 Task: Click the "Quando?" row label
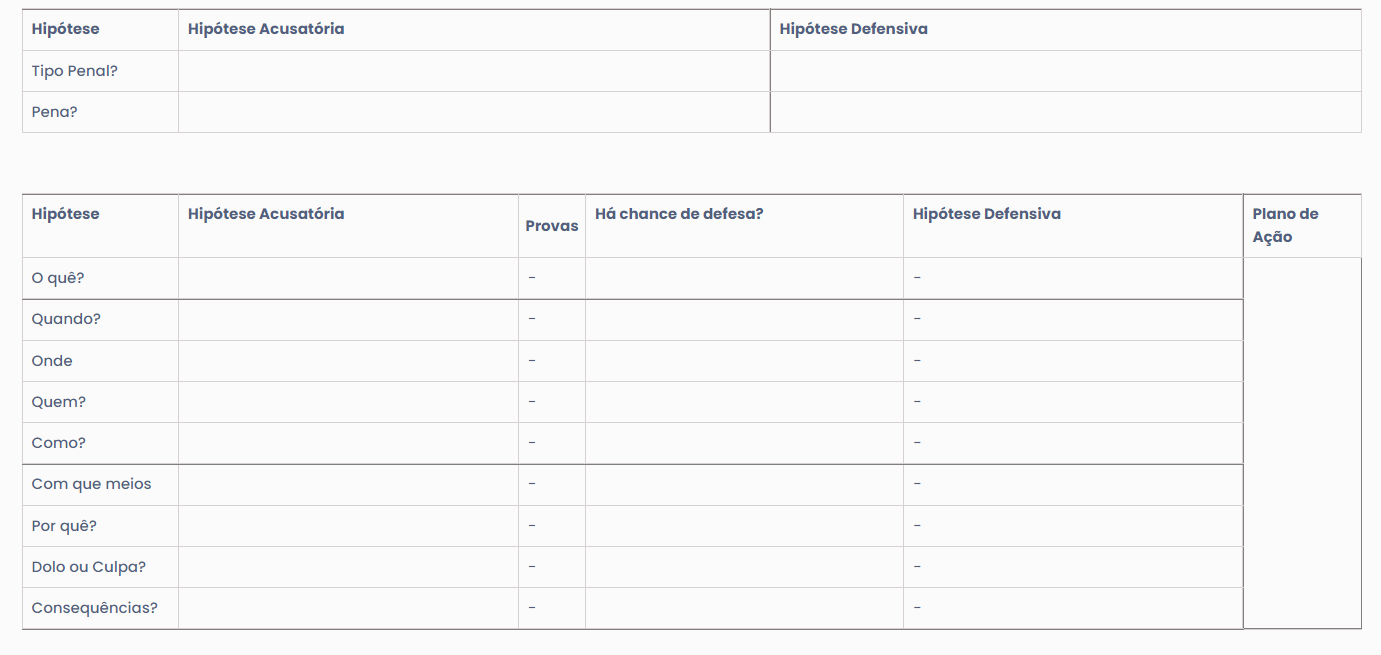(66, 319)
